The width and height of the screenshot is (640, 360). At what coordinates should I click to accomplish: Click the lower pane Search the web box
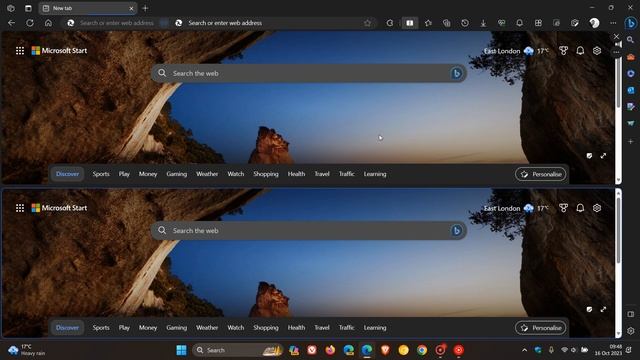[309, 231]
